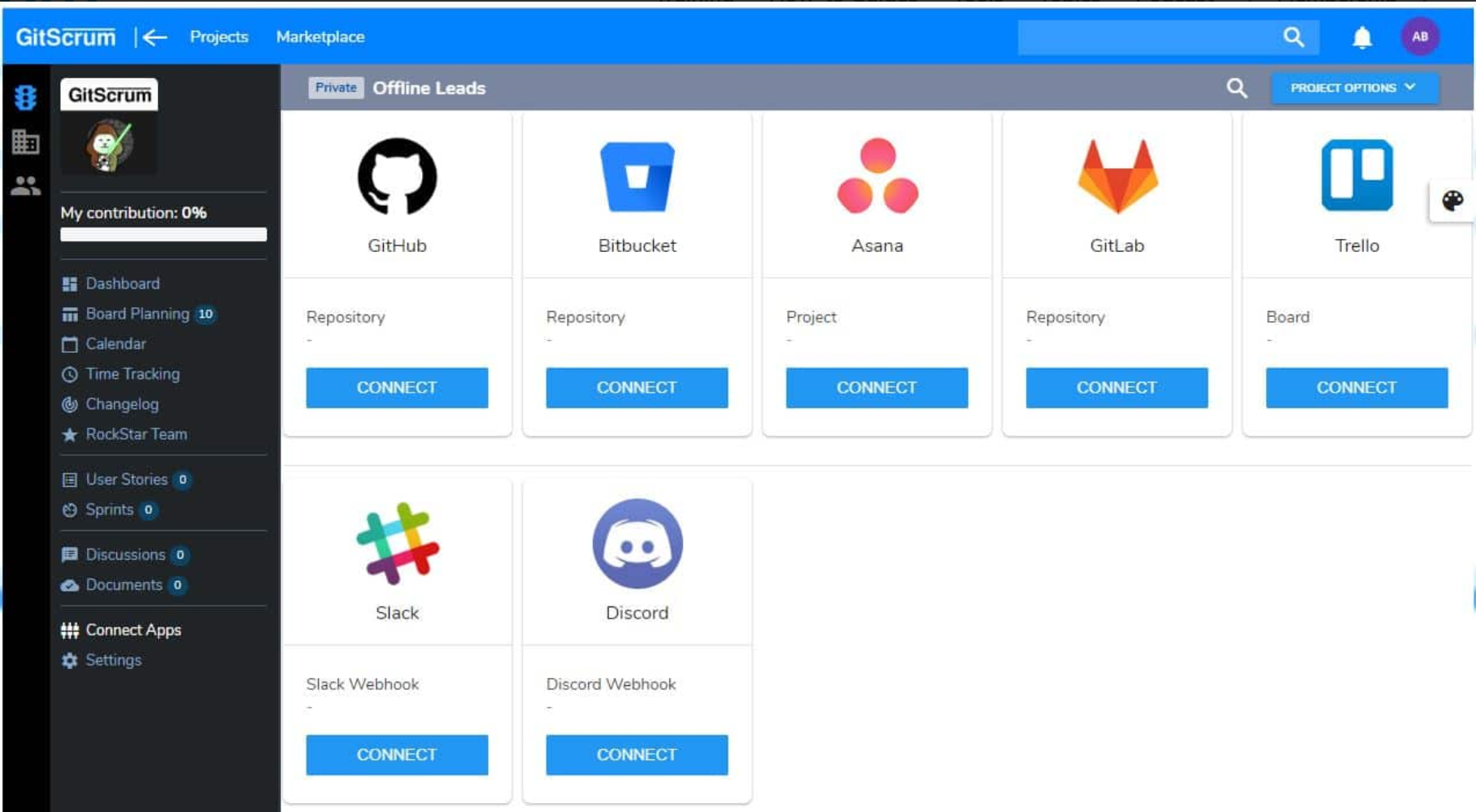The height and width of the screenshot is (812, 1476).
Task: Click the Time Tracking clock icon
Action: click(70, 374)
